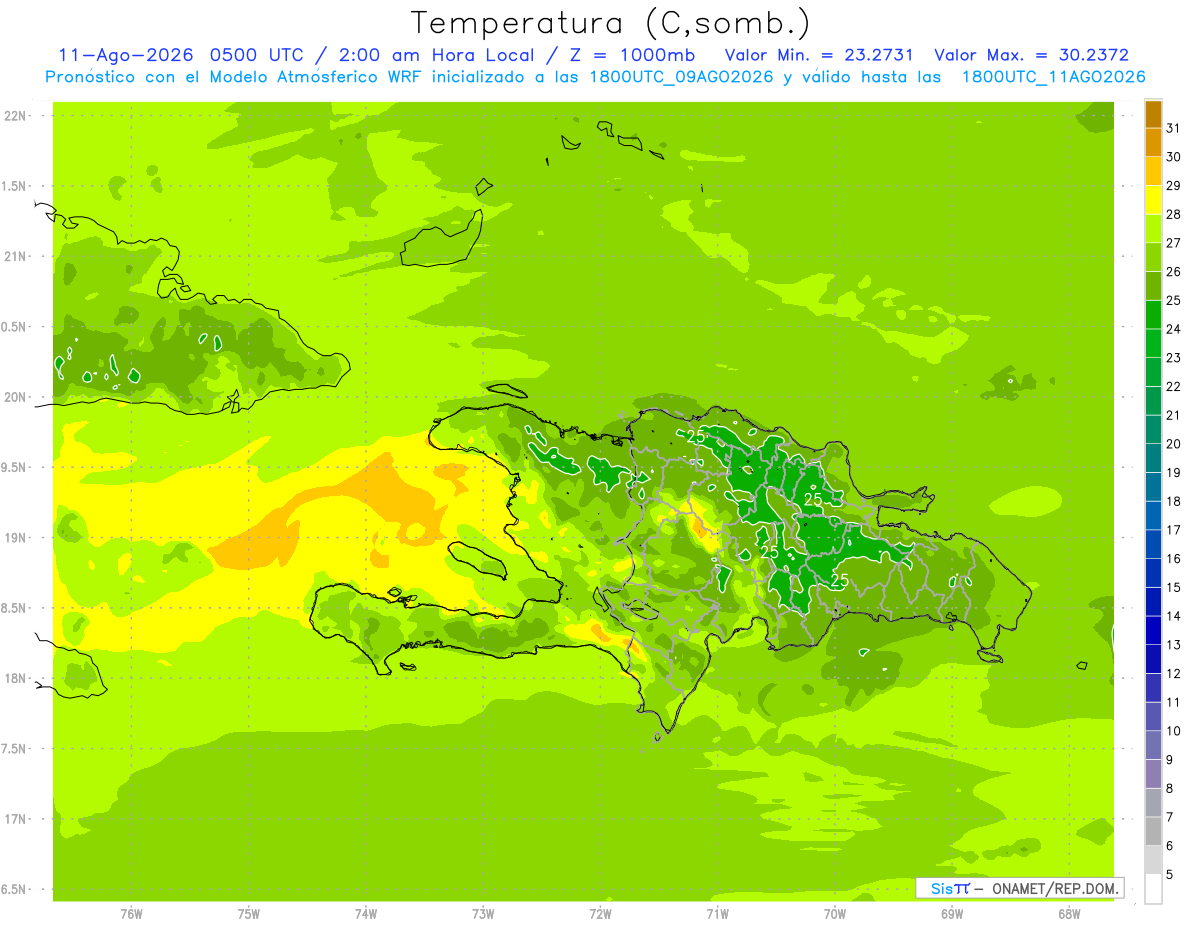
Task: Click the "74W" longitude axis label
Action: pyautogui.click(x=365, y=914)
